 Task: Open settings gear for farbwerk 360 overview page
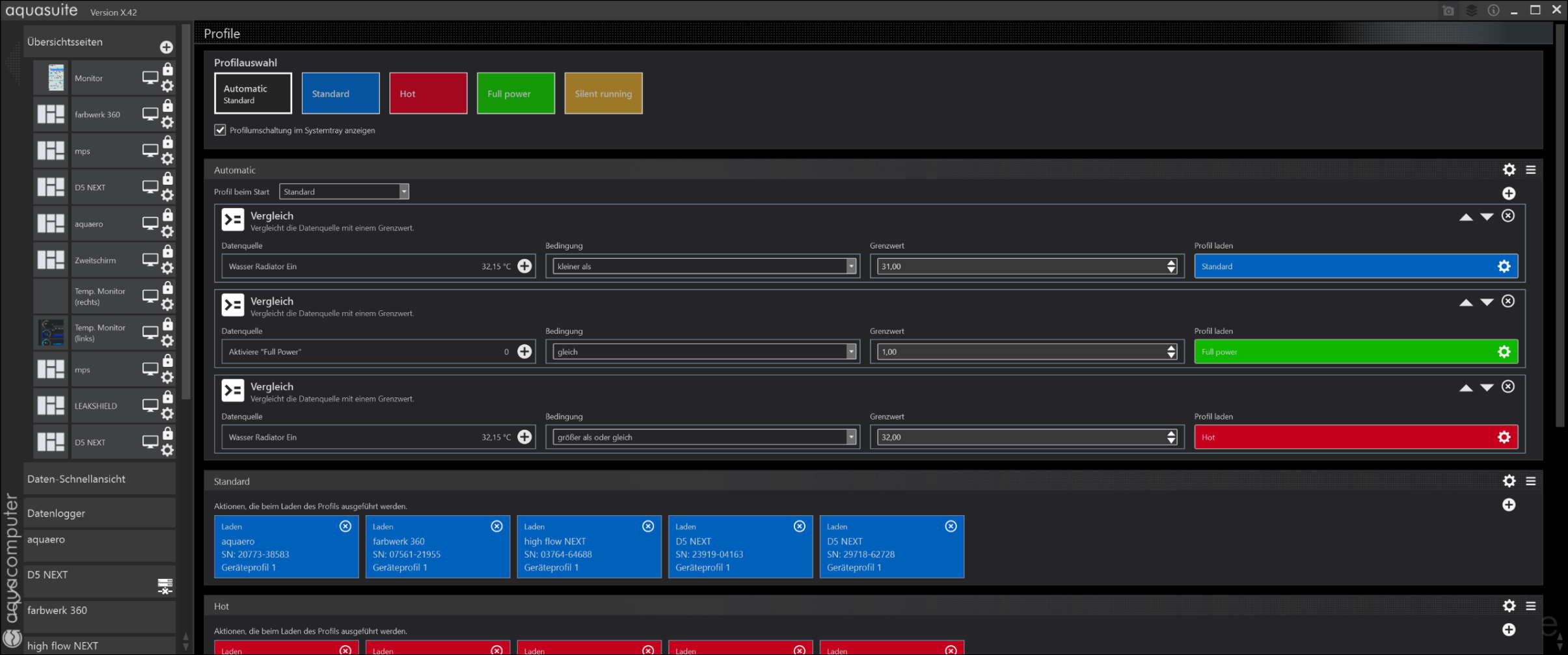click(167, 122)
